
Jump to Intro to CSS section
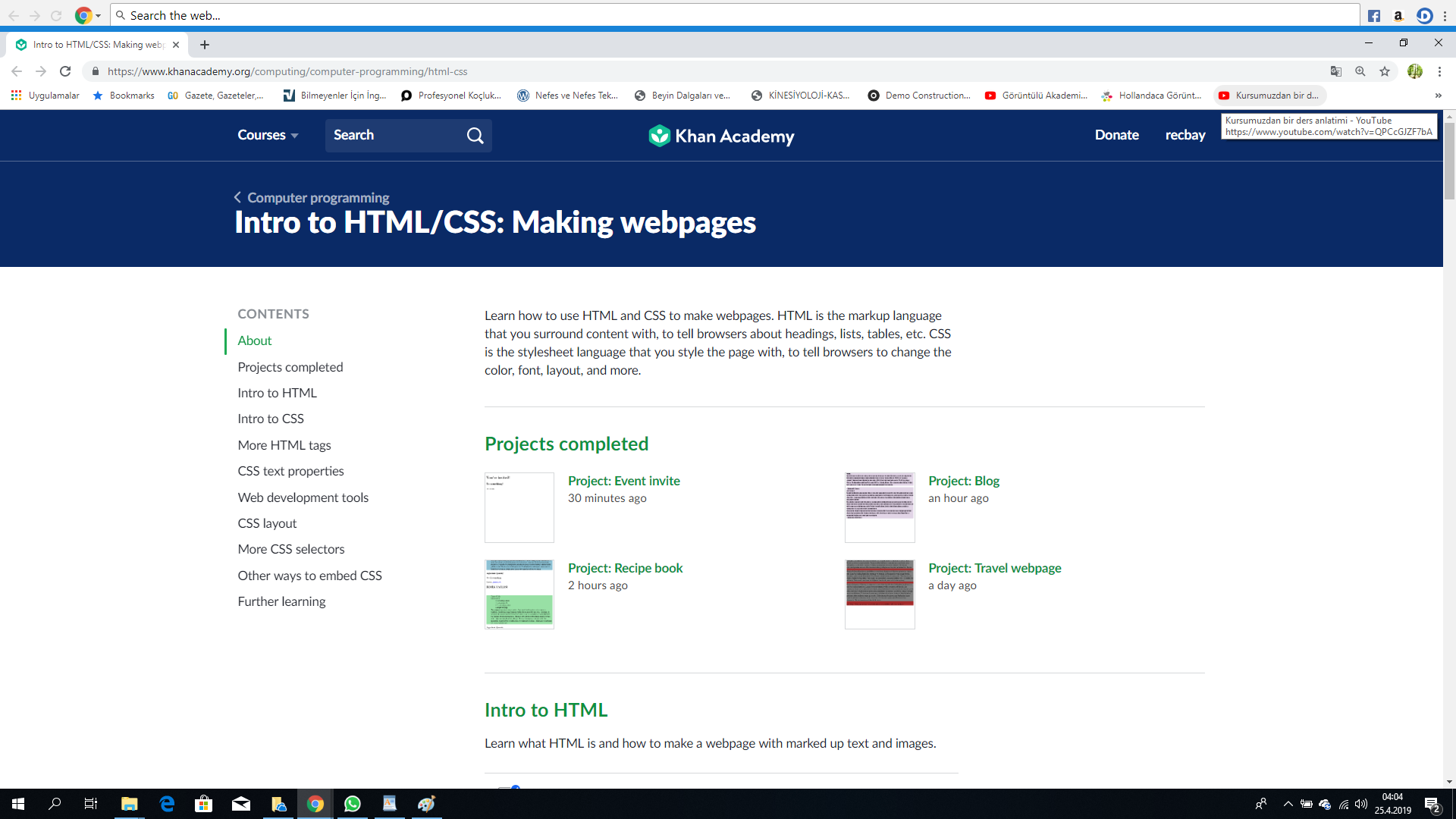[271, 419]
